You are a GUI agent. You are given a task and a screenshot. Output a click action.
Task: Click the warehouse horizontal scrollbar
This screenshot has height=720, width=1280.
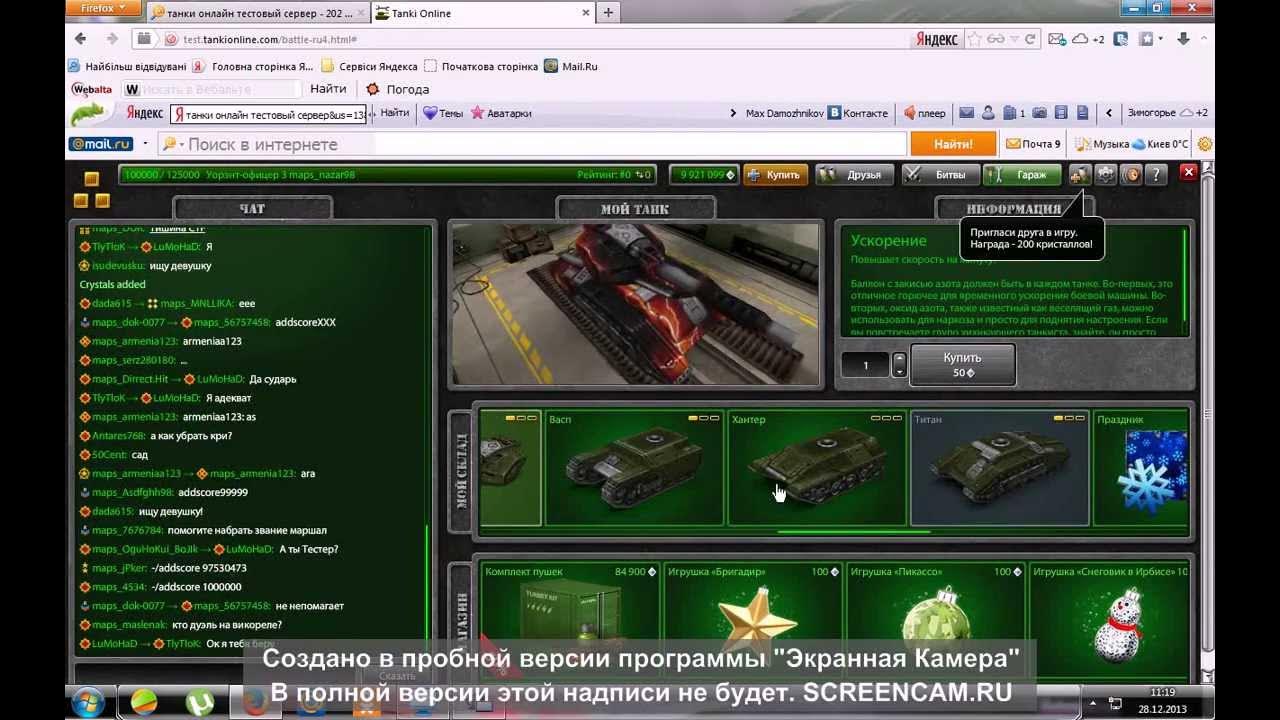point(855,532)
